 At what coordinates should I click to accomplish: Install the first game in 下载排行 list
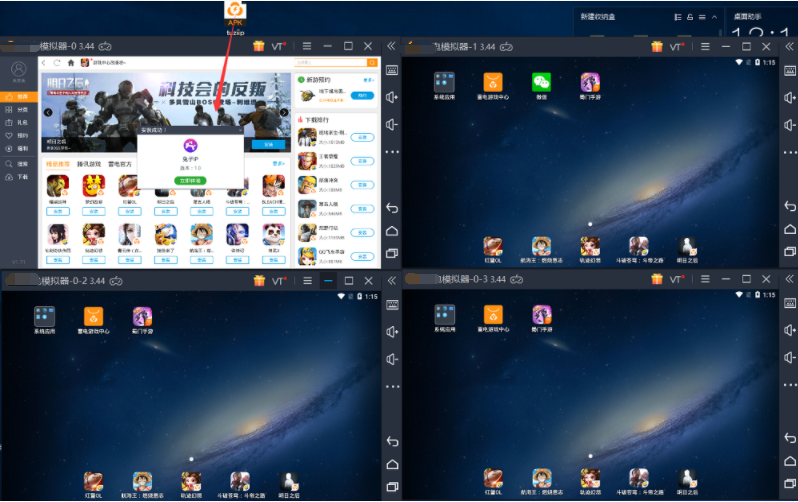(x=362, y=137)
